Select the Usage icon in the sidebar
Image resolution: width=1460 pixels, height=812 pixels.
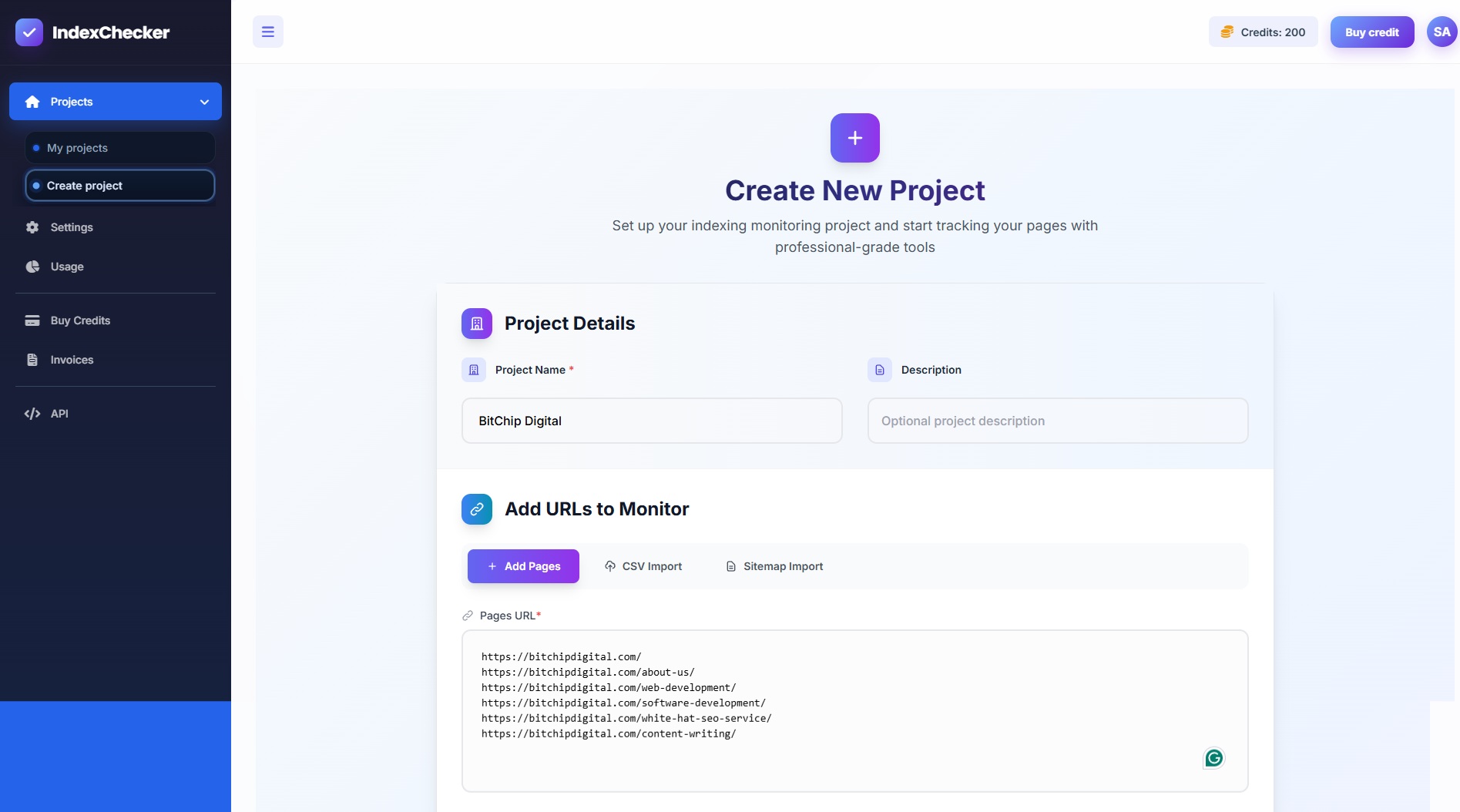point(32,267)
